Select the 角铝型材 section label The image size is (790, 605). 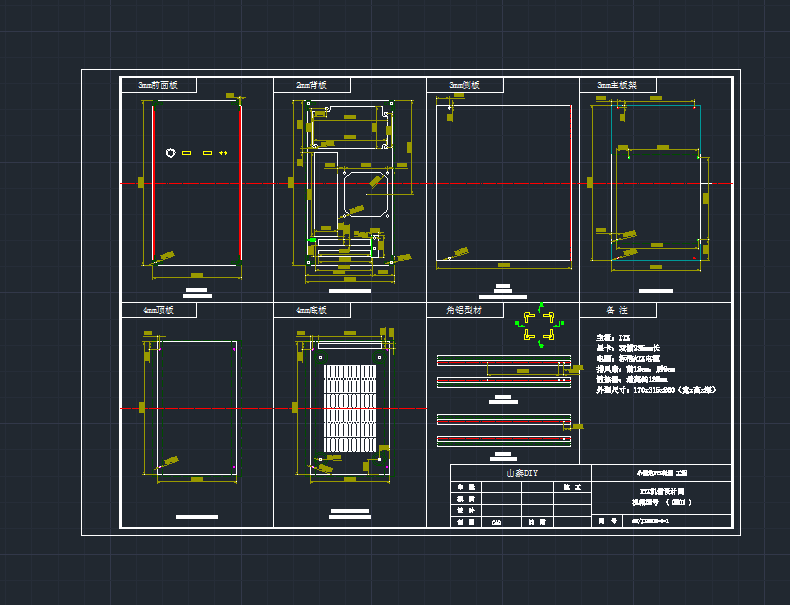coord(464,311)
